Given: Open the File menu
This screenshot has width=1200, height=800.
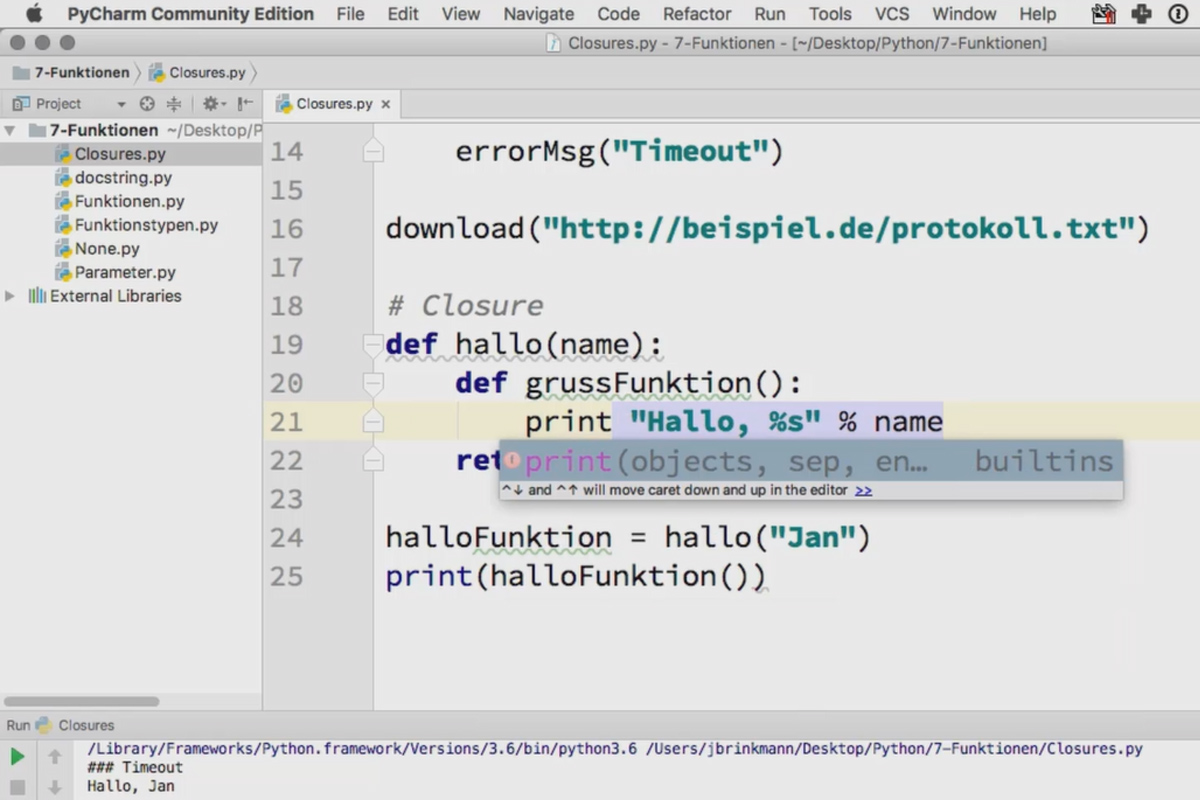Looking at the screenshot, I should (x=350, y=14).
